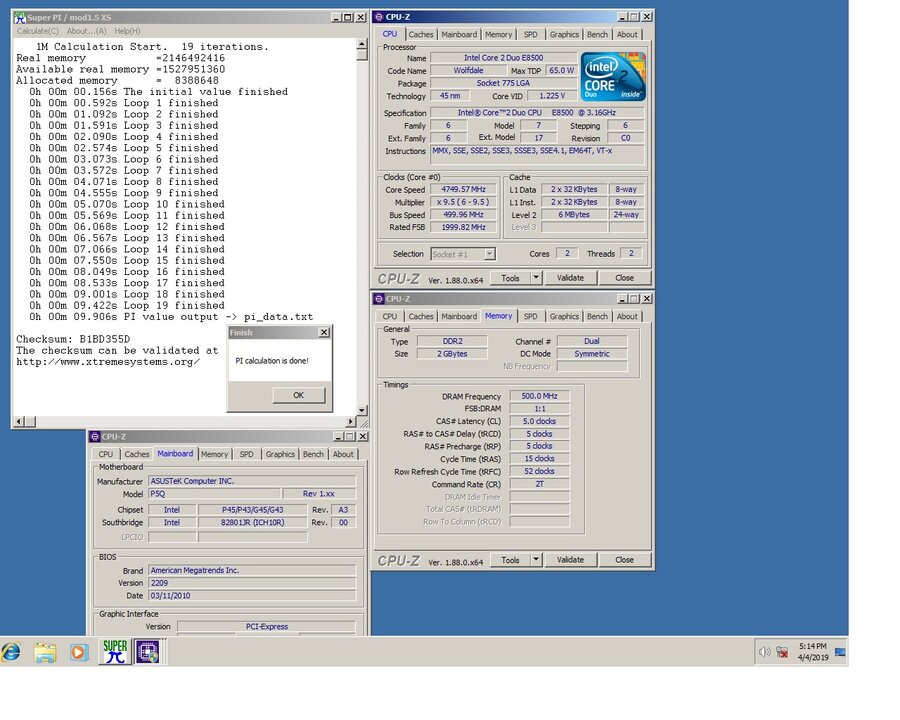
Task: Click the Command Rate 2T value
Action: 540,484
